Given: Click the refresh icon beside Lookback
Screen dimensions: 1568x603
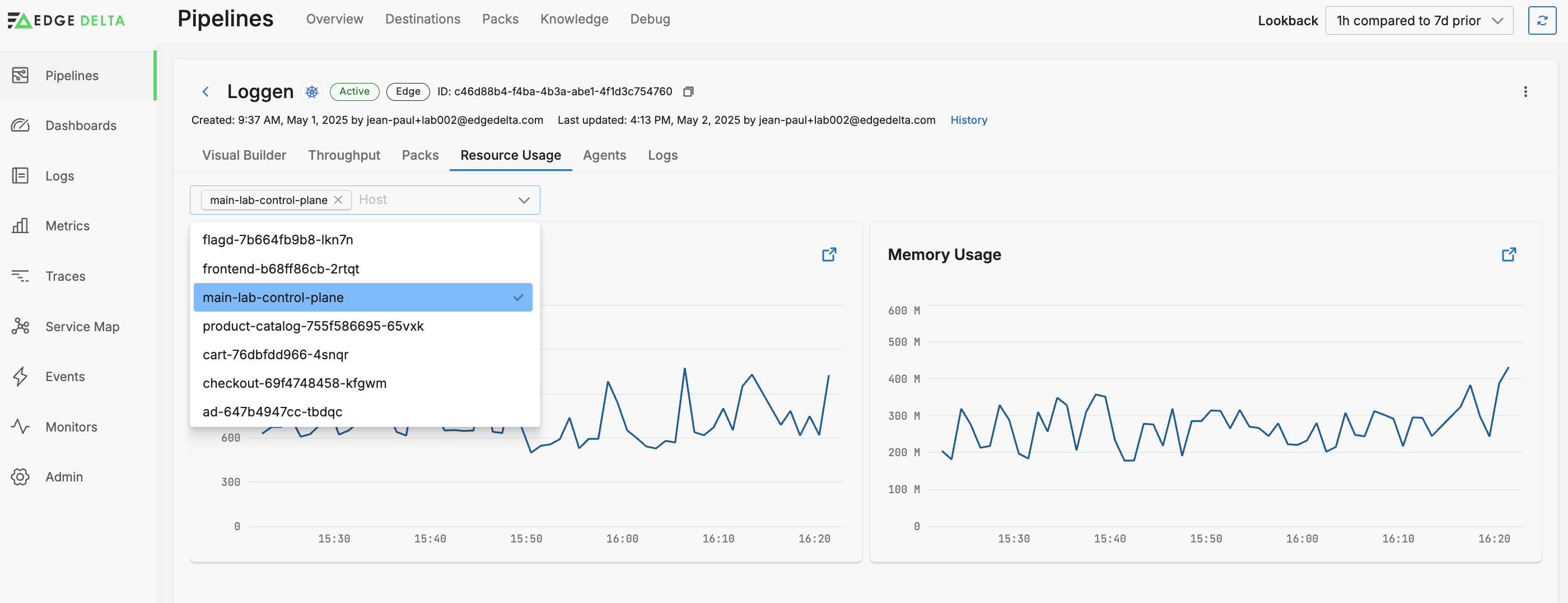Looking at the screenshot, I should [x=1541, y=21].
